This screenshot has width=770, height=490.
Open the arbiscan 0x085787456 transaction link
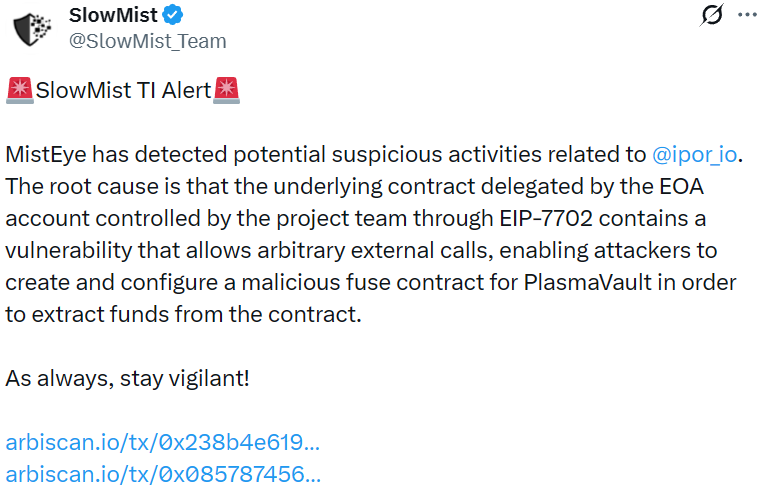click(163, 474)
